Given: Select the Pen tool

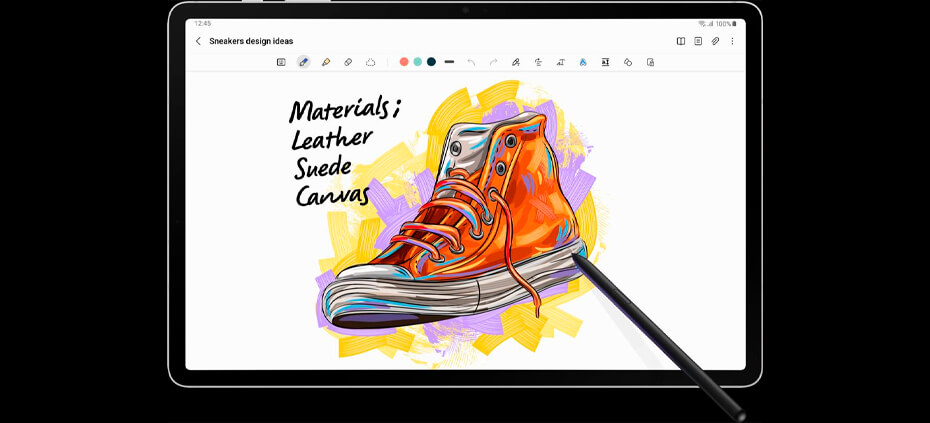Looking at the screenshot, I should tap(304, 62).
